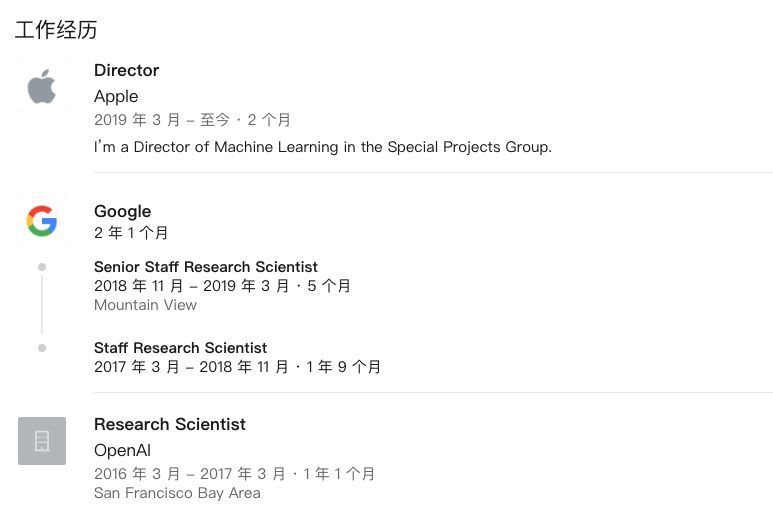Viewport: 773px width, 509px height.
Task: Open the Director position title
Action: coord(126,70)
